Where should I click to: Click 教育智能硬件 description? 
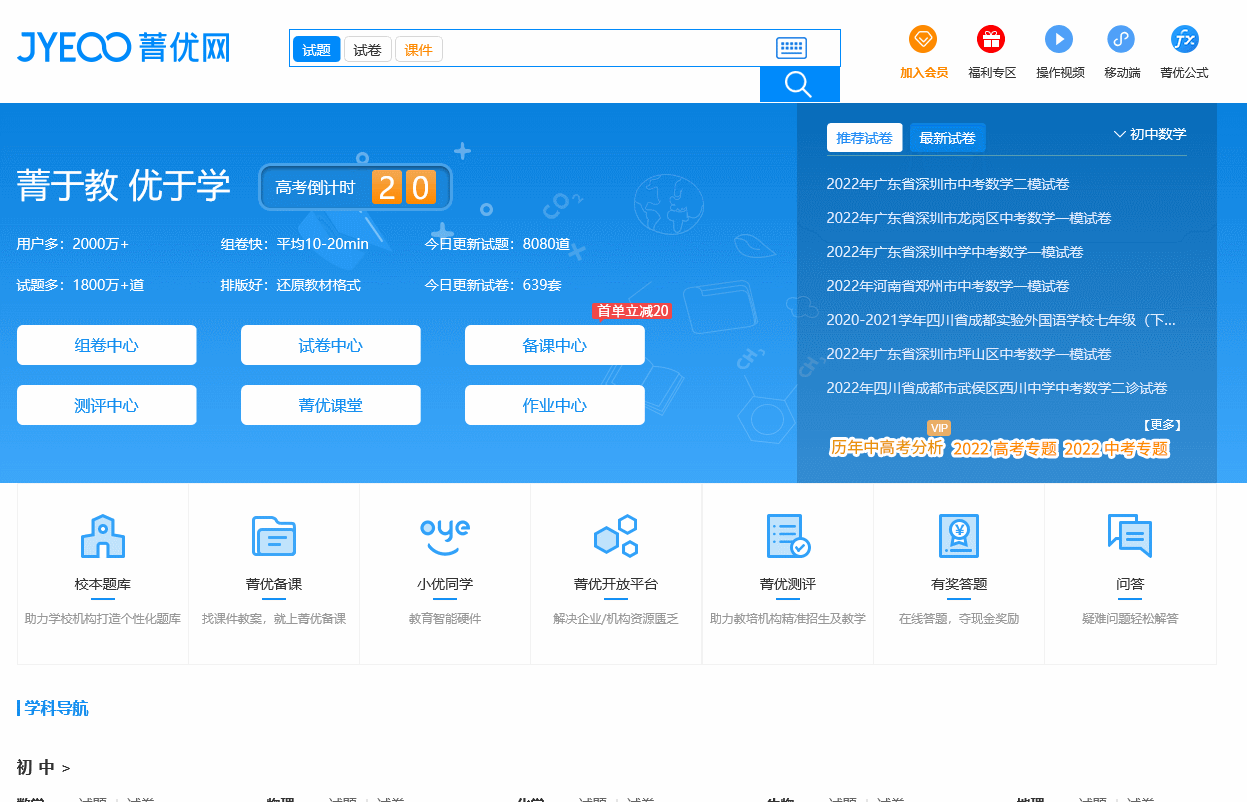(445, 619)
